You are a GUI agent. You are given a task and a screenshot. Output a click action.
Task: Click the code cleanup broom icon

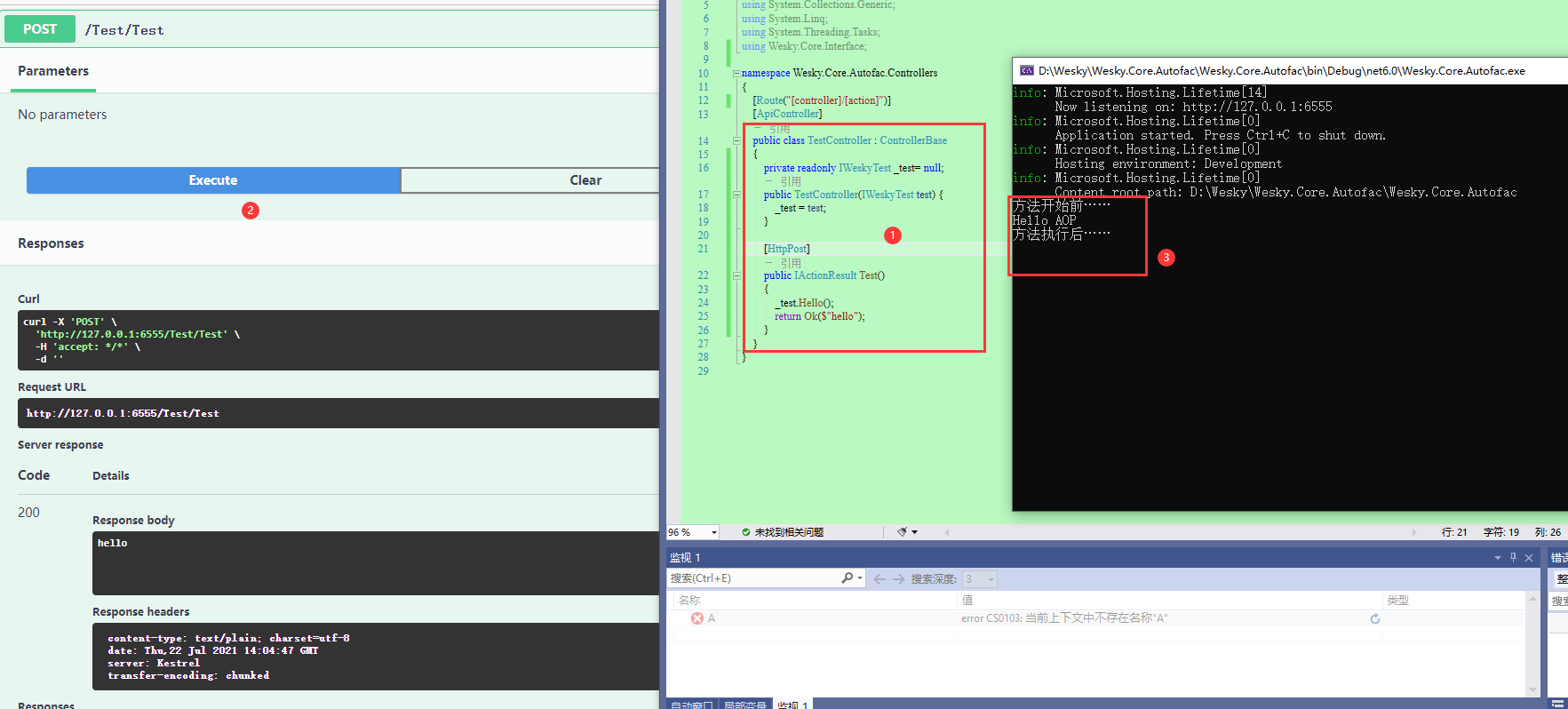point(903,532)
